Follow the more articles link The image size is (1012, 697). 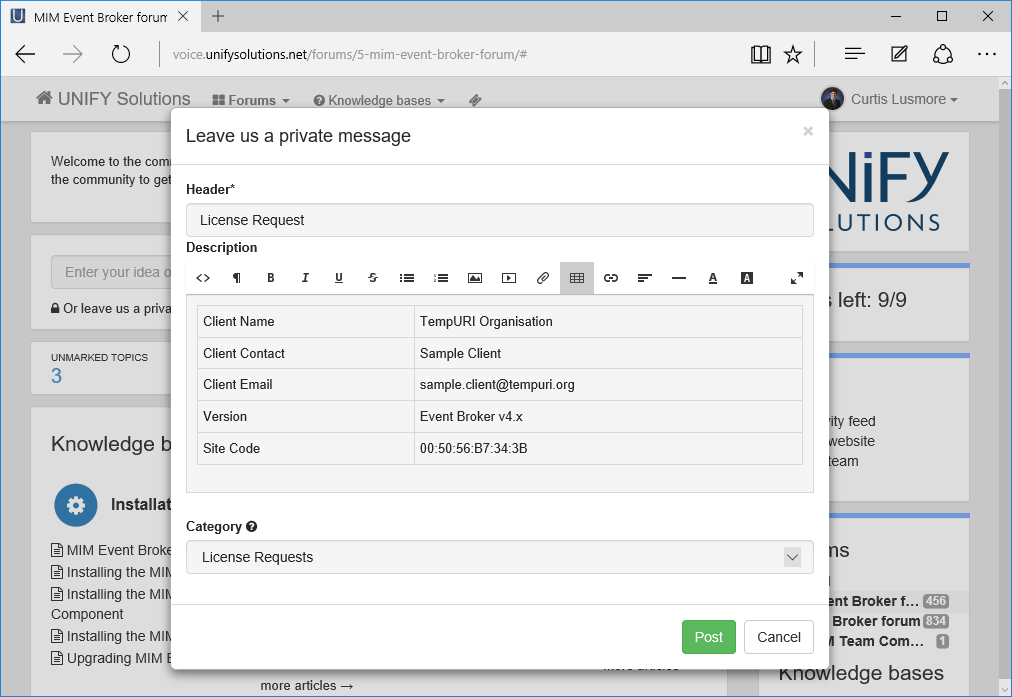point(307,685)
